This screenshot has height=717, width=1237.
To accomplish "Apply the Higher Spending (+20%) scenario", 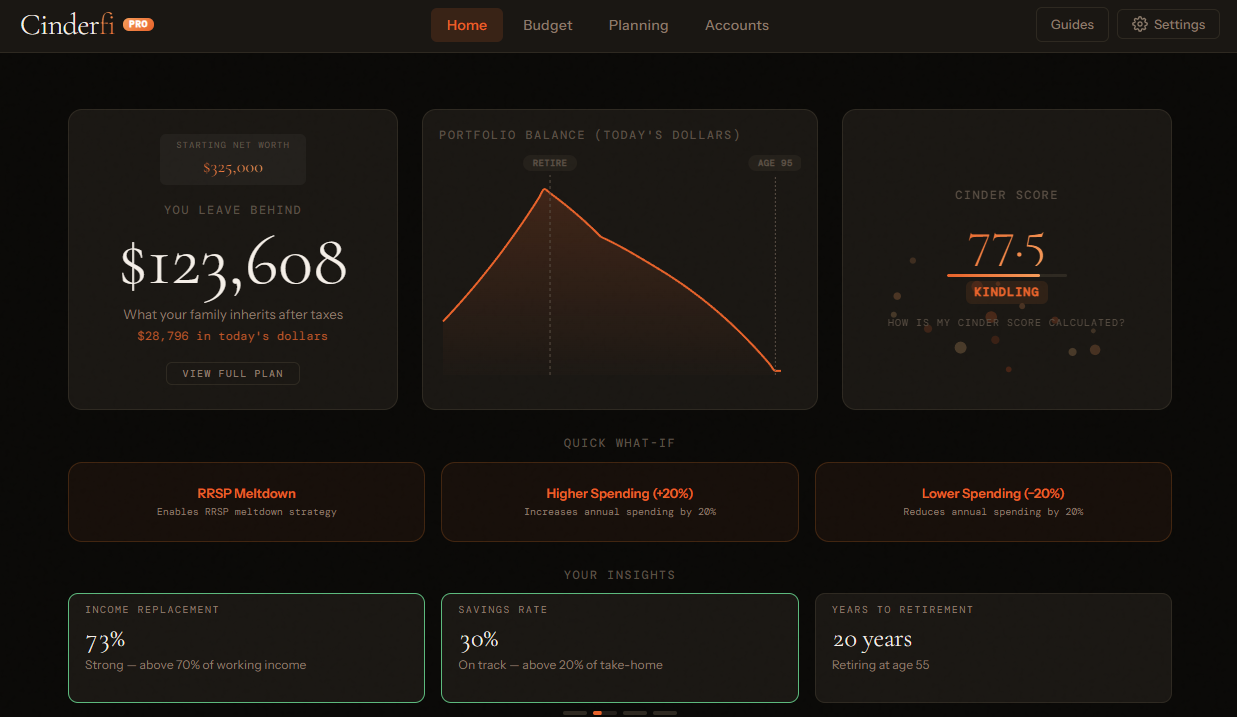I will (620, 502).
